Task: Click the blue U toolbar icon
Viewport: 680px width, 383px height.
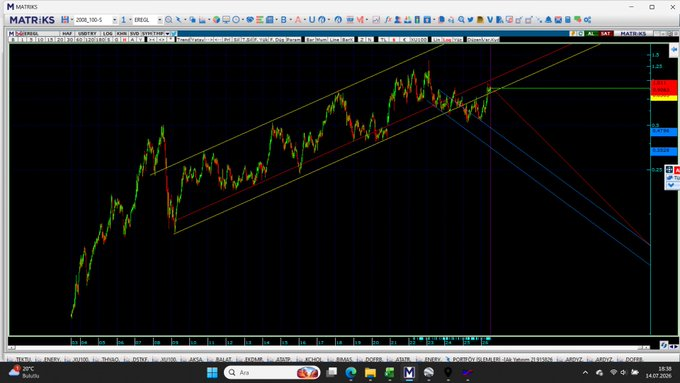Action: [311, 20]
